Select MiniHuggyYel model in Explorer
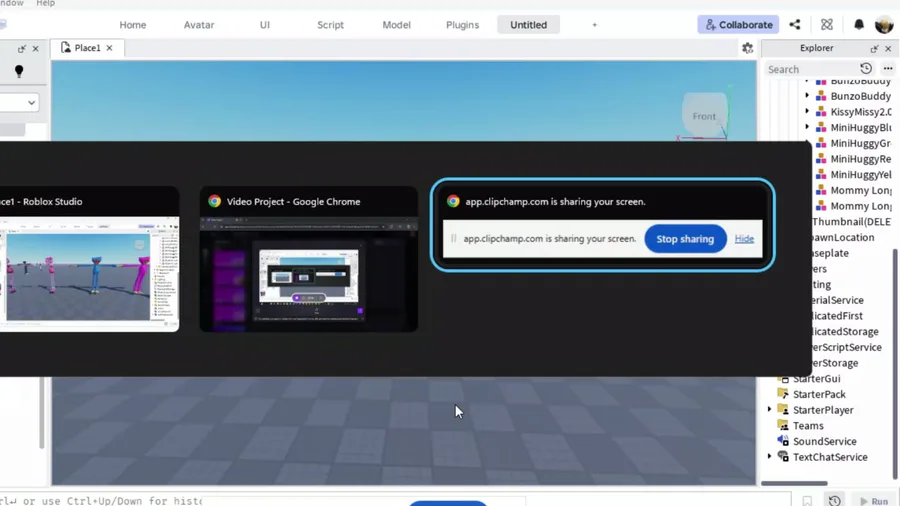Viewport: 900px width, 506px height. pos(860,174)
